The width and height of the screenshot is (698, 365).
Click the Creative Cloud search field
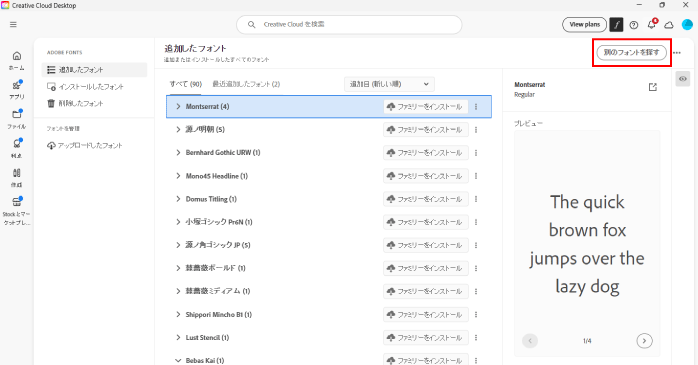coord(349,24)
